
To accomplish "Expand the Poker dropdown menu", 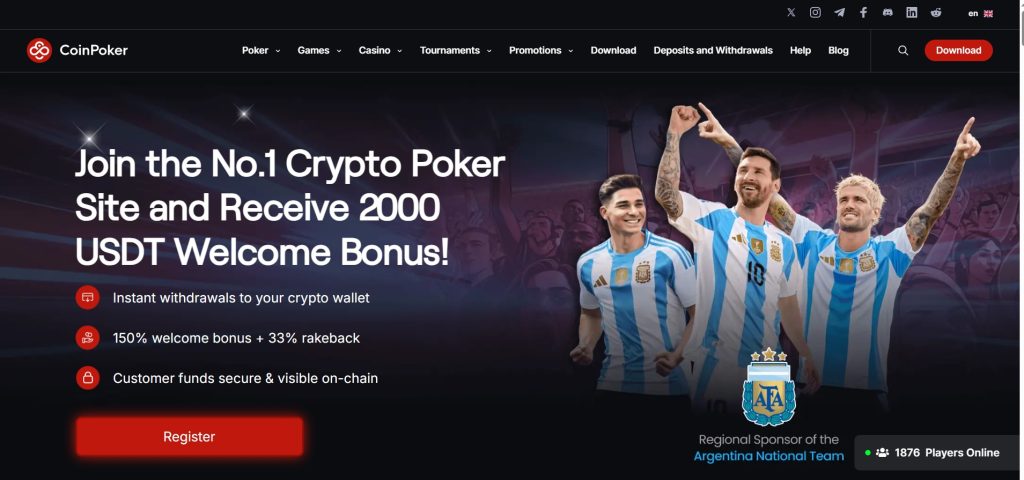I will coord(261,50).
